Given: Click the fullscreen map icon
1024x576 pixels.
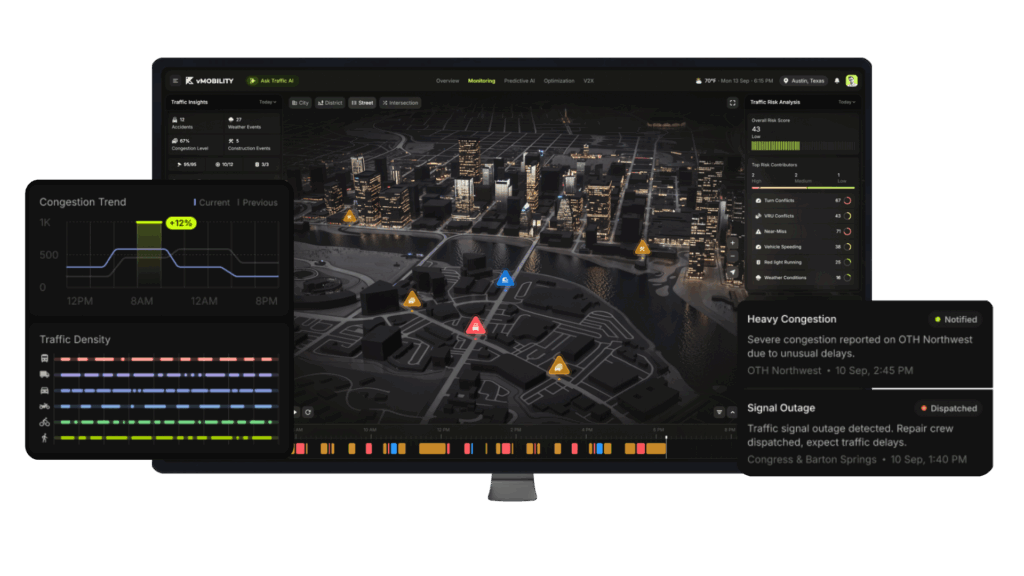Looking at the screenshot, I should [x=732, y=102].
